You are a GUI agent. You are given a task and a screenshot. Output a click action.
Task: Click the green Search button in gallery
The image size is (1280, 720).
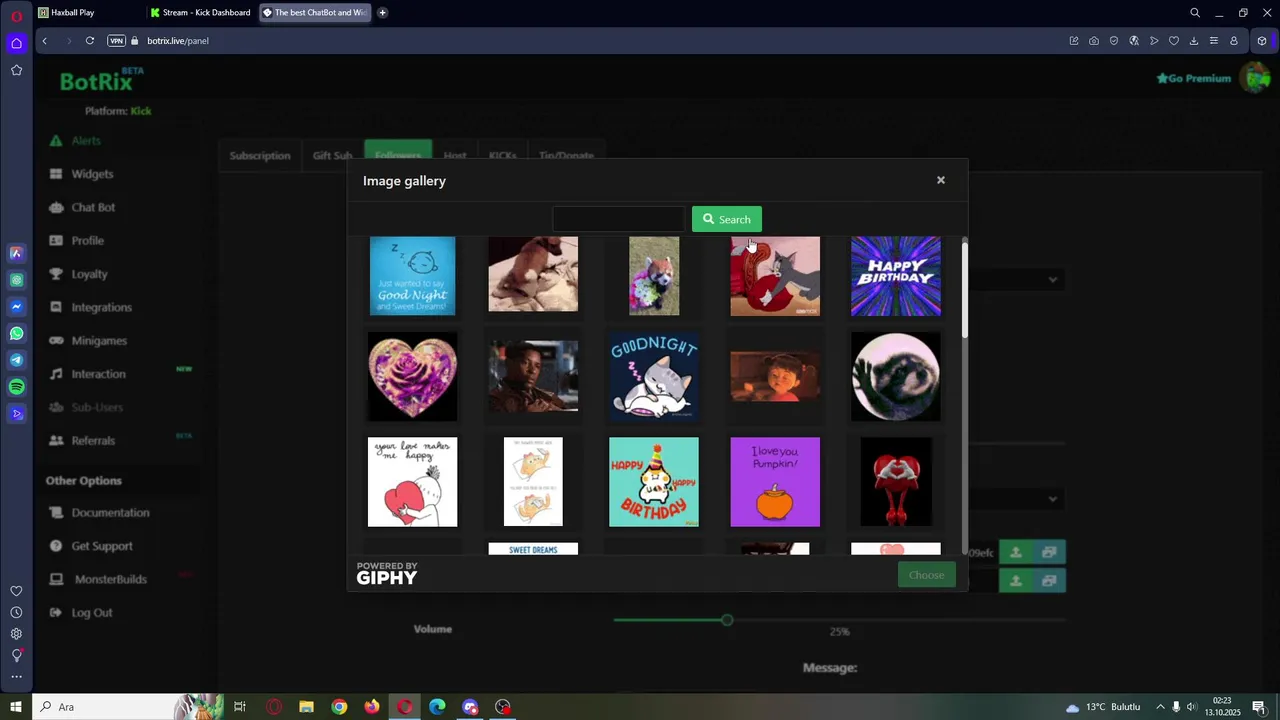[727, 219]
